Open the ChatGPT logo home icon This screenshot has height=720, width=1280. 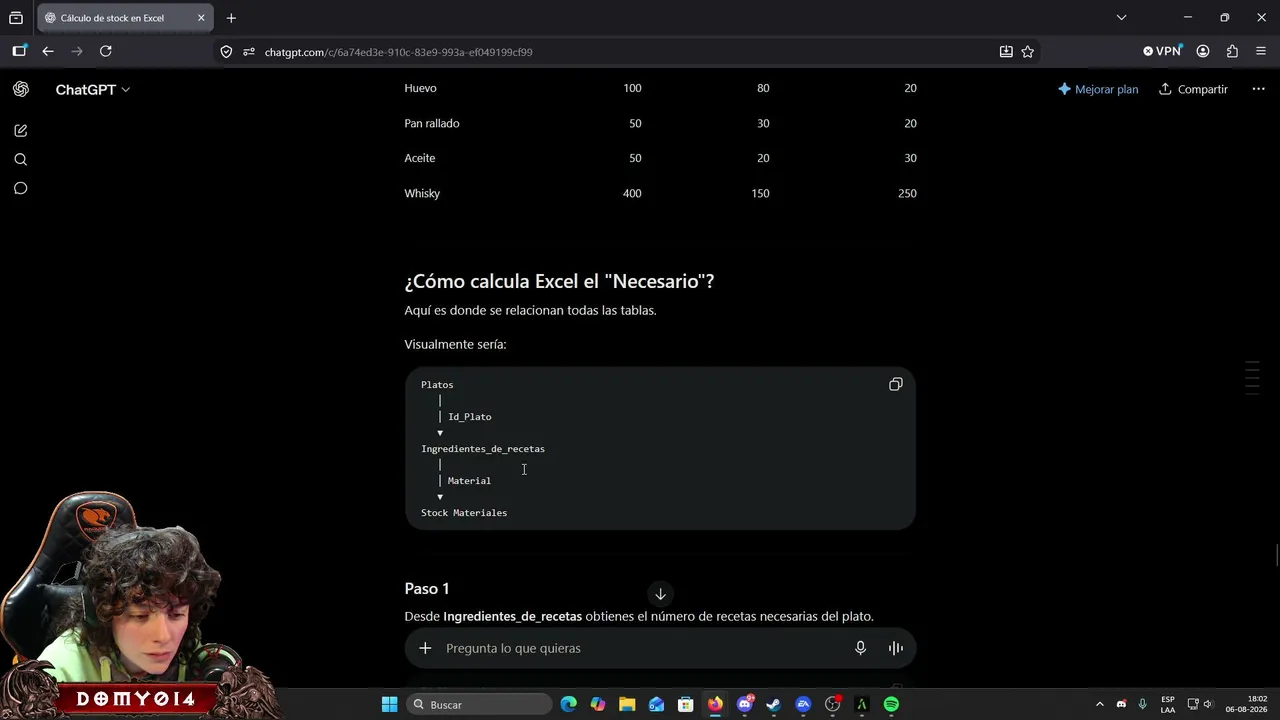(x=20, y=89)
